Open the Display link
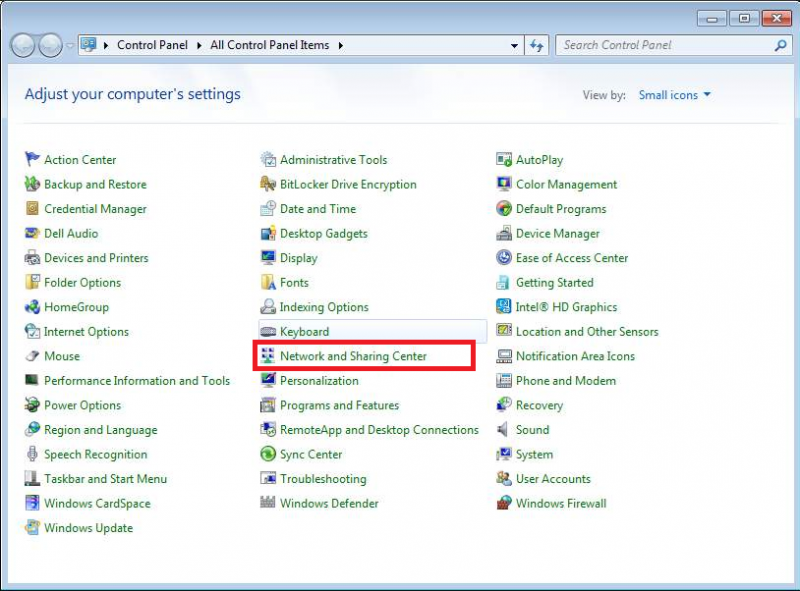The width and height of the screenshot is (800, 591). tap(298, 258)
